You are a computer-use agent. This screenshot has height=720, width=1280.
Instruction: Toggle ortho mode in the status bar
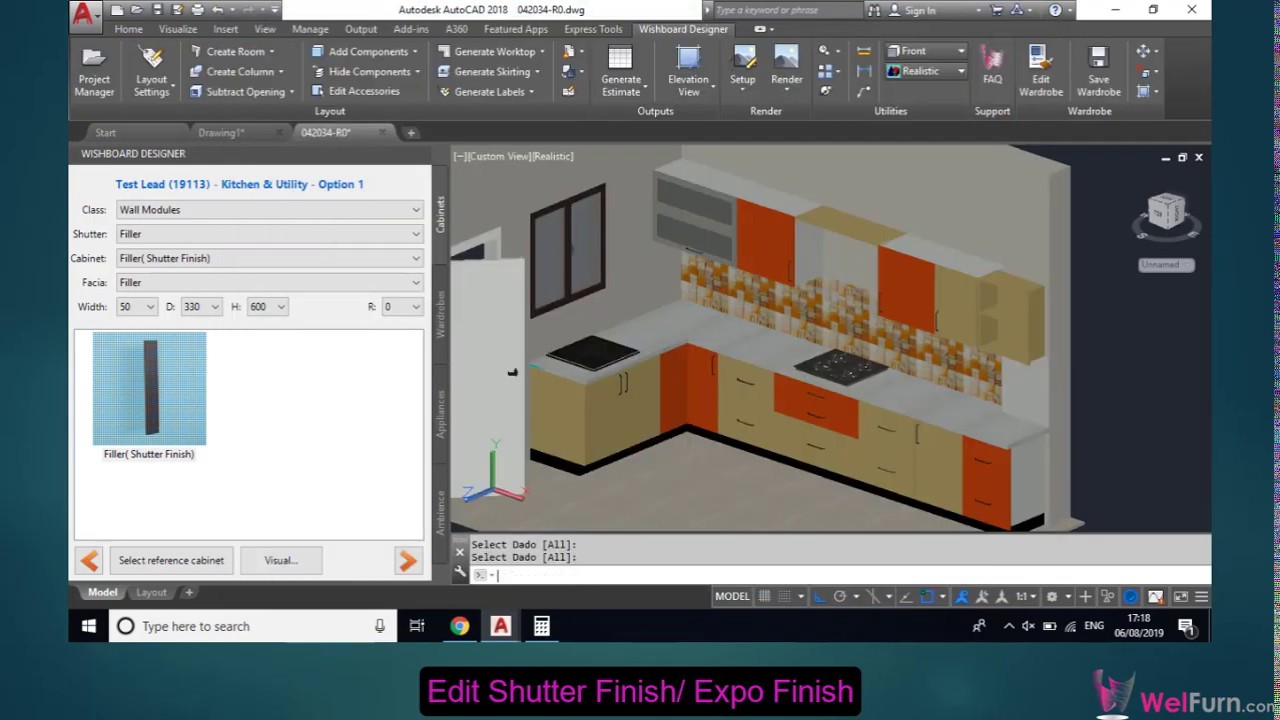coord(819,597)
